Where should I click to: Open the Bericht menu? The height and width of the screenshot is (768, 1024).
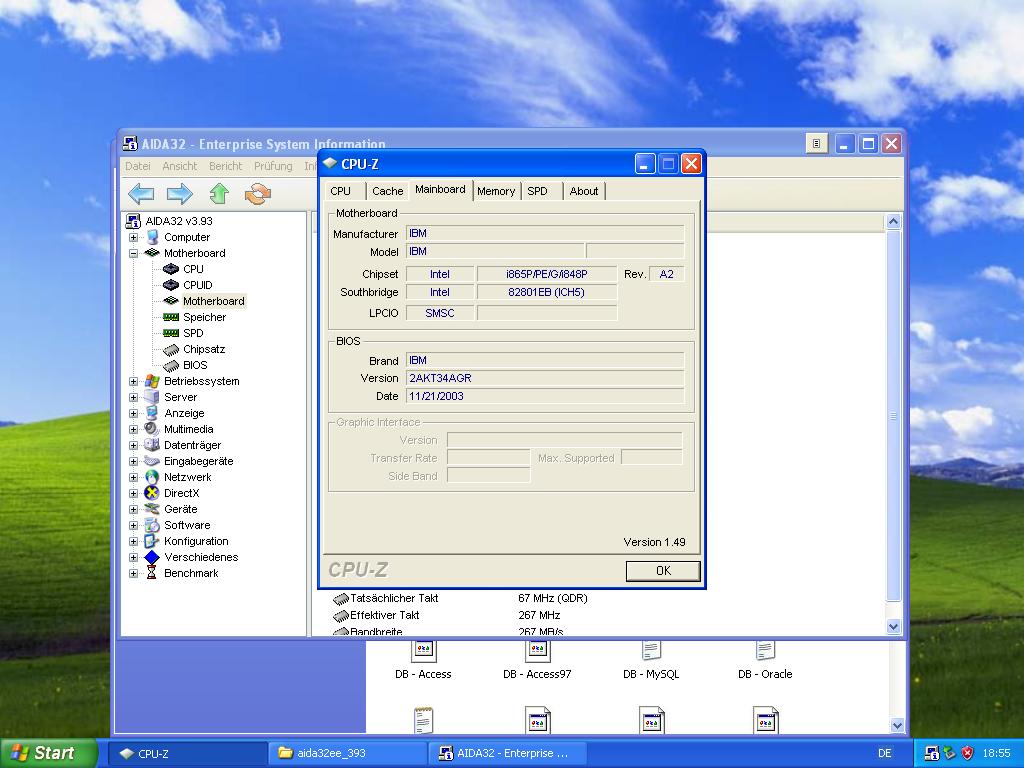click(225, 166)
